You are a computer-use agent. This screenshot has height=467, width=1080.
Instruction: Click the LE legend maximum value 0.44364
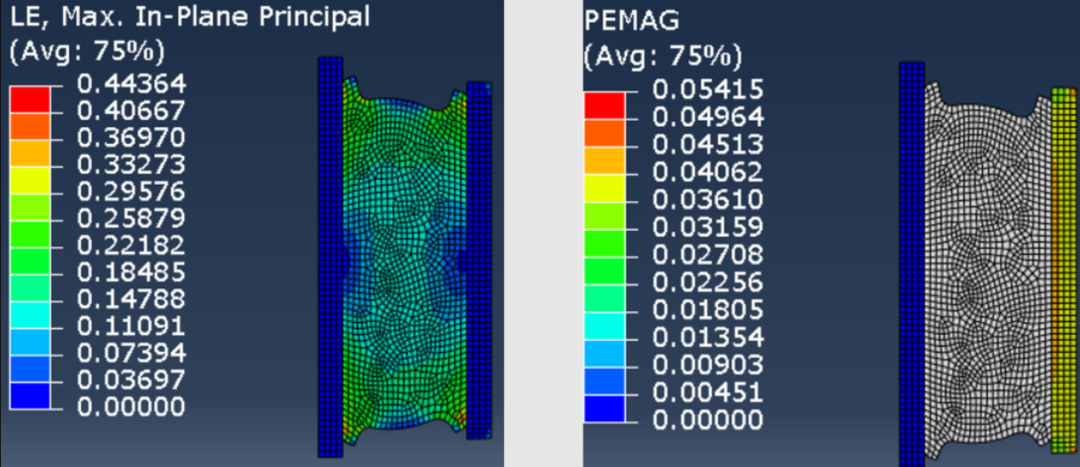[x=131, y=84]
